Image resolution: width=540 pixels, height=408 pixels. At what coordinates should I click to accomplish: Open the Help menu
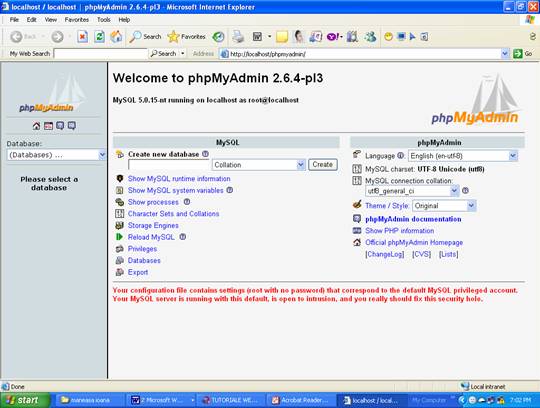coord(124,20)
